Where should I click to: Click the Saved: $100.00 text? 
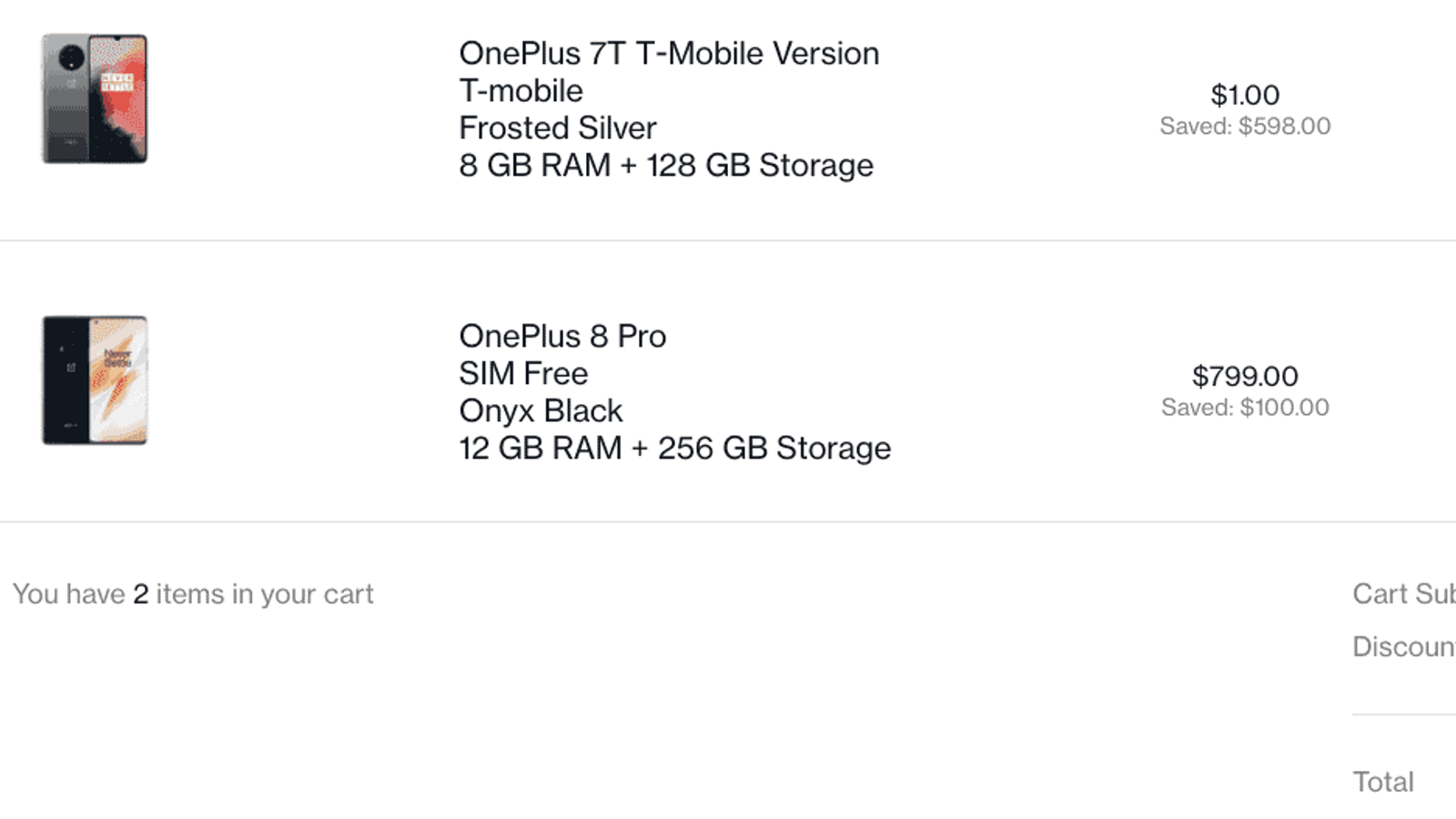(1244, 408)
